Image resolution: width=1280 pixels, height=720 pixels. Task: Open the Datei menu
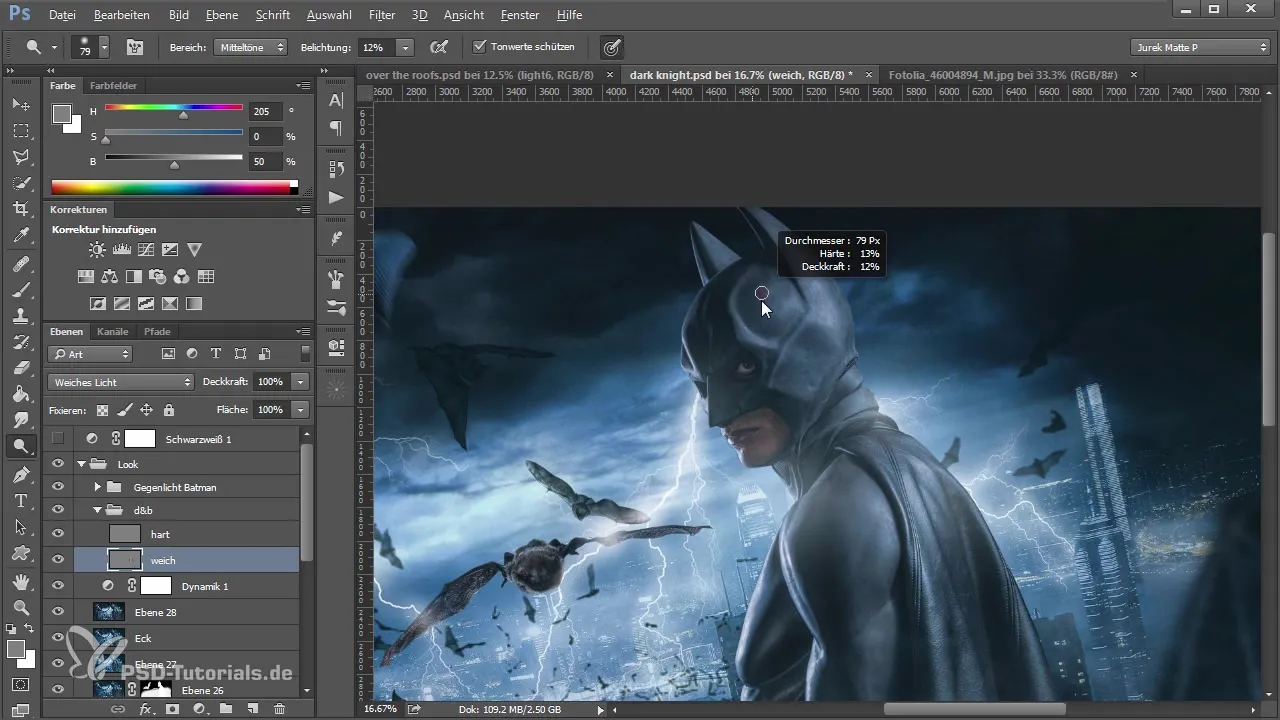click(x=62, y=15)
